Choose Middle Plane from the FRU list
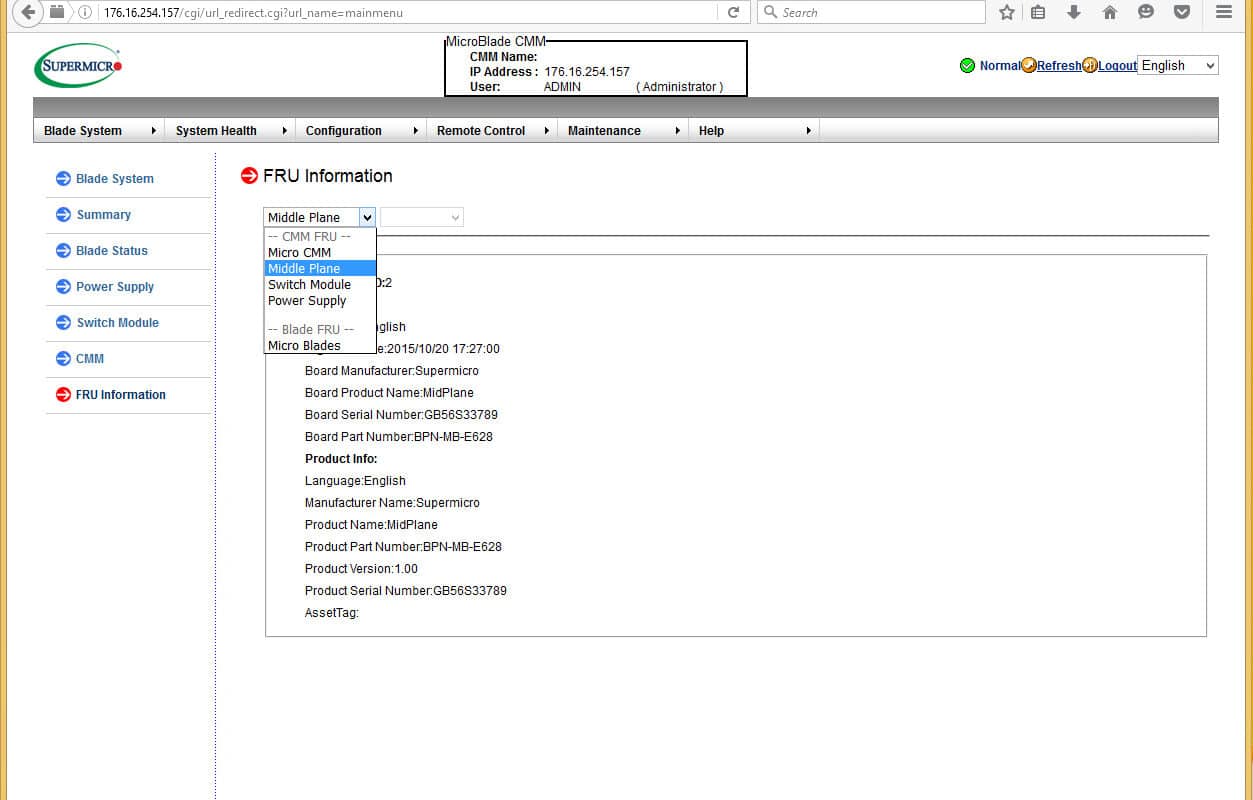The width and height of the screenshot is (1253, 800). pyautogui.click(x=320, y=269)
